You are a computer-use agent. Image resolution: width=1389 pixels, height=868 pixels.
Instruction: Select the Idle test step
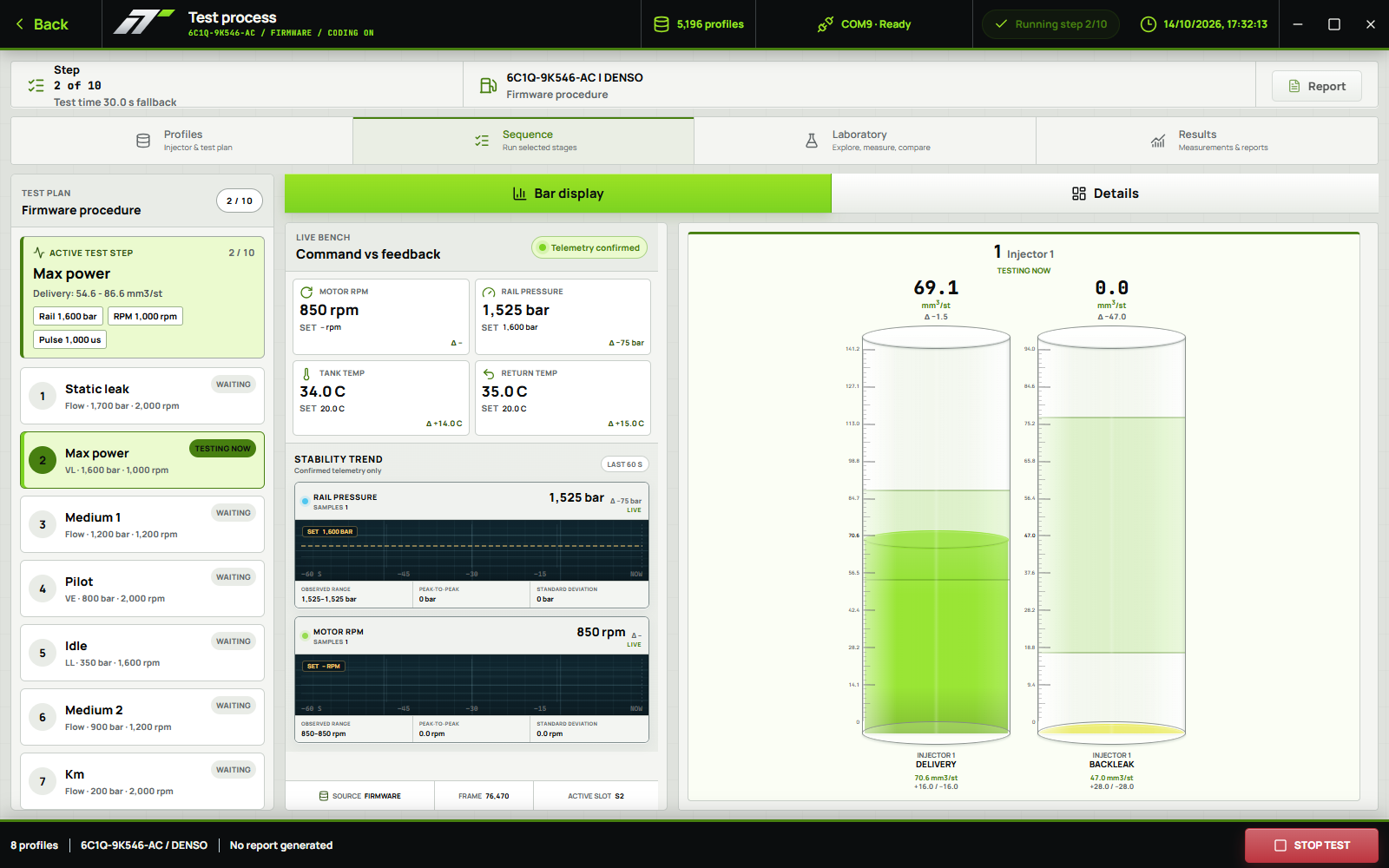point(142,653)
